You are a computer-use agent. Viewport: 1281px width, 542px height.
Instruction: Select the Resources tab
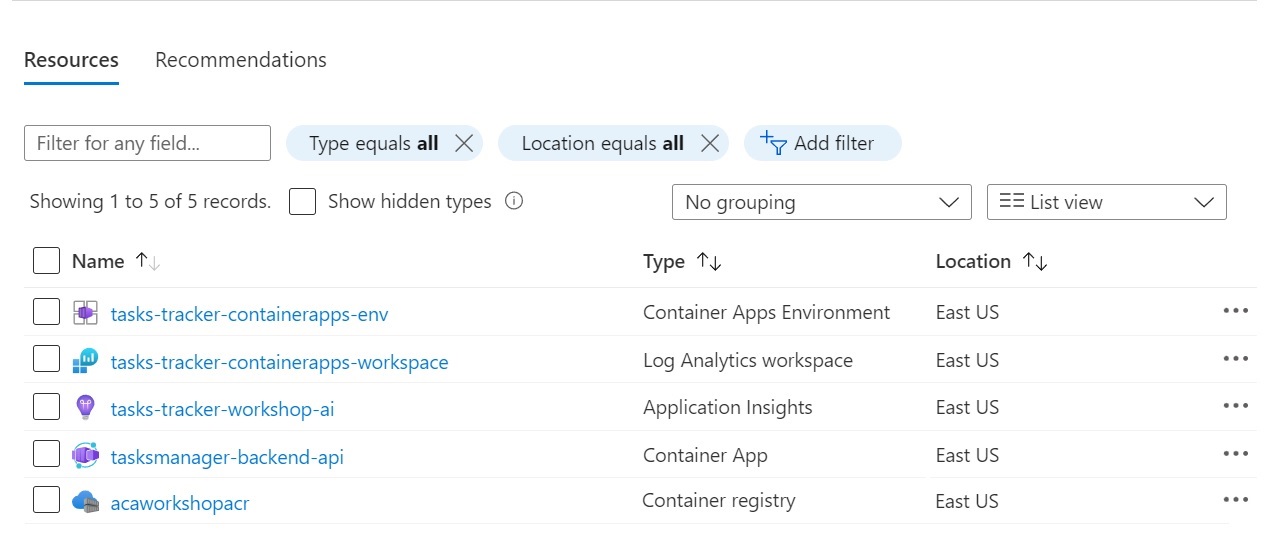click(71, 60)
